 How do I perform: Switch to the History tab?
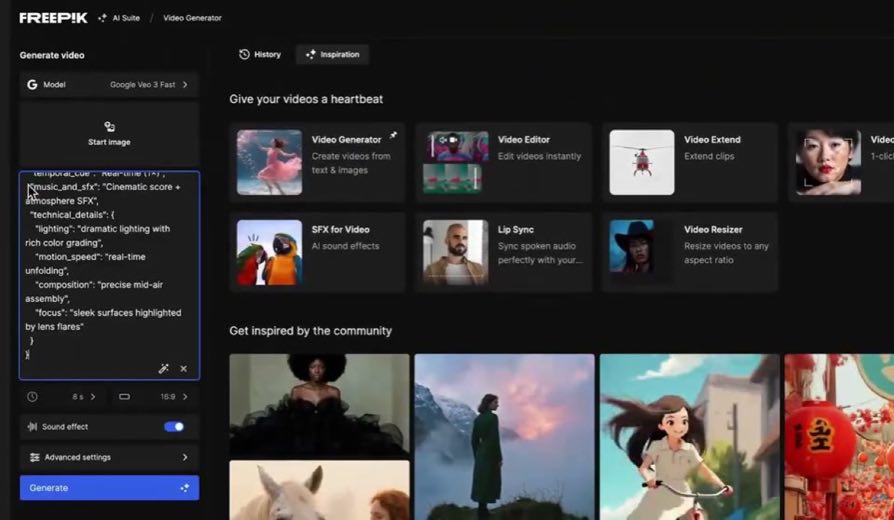click(260, 55)
